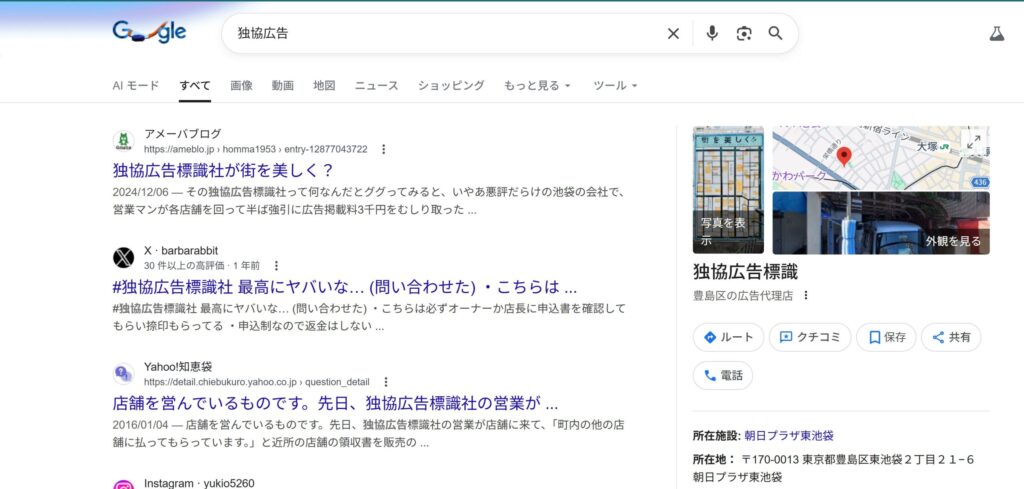Switch to AI モード tab

[136, 86]
